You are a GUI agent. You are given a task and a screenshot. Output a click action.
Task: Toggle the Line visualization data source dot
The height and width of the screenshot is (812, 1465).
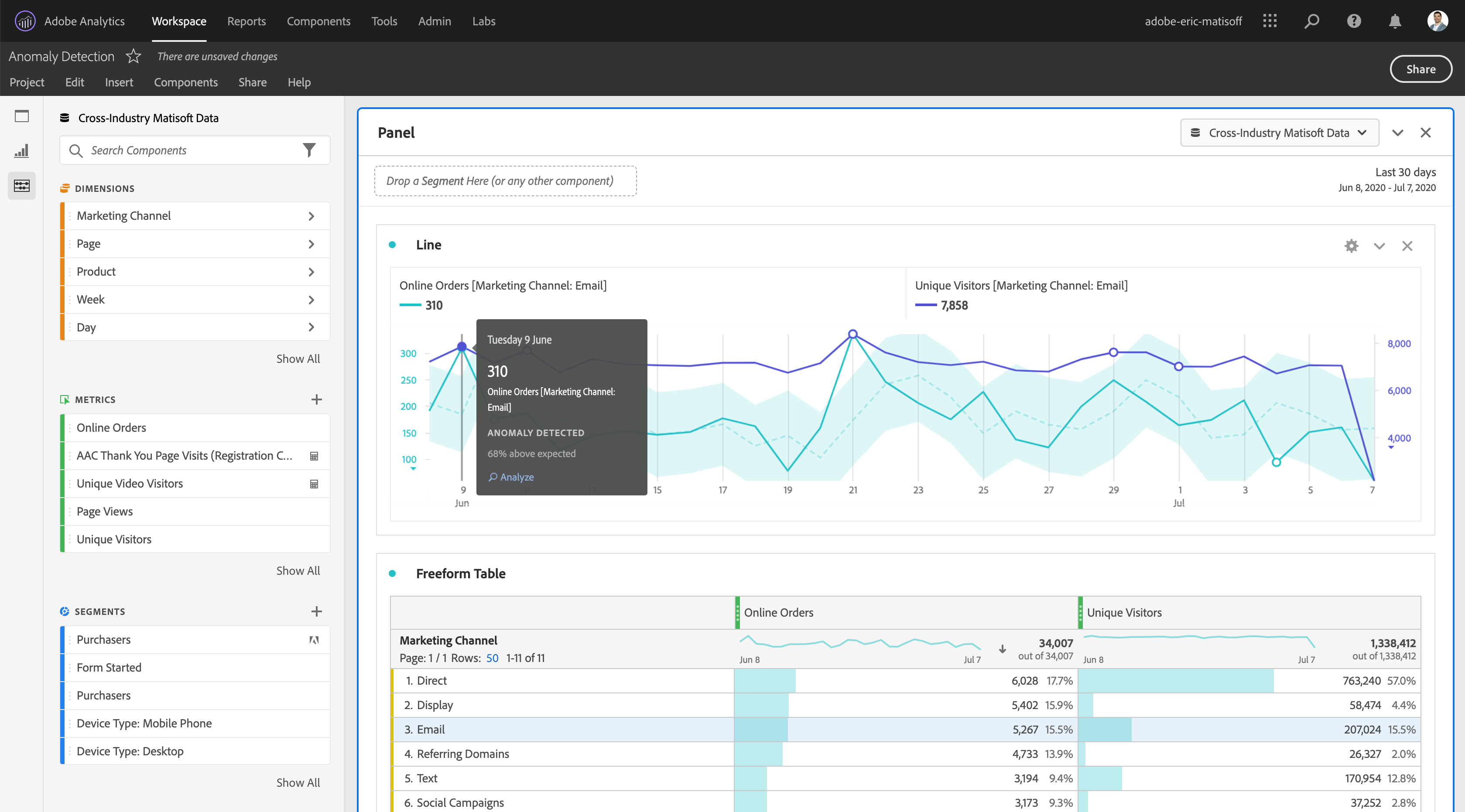click(392, 245)
